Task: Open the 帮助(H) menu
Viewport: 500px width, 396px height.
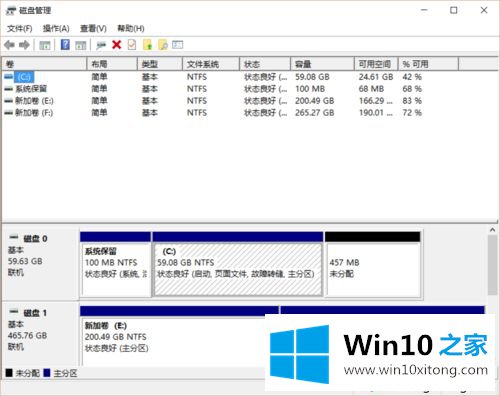Action: tap(131, 29)
